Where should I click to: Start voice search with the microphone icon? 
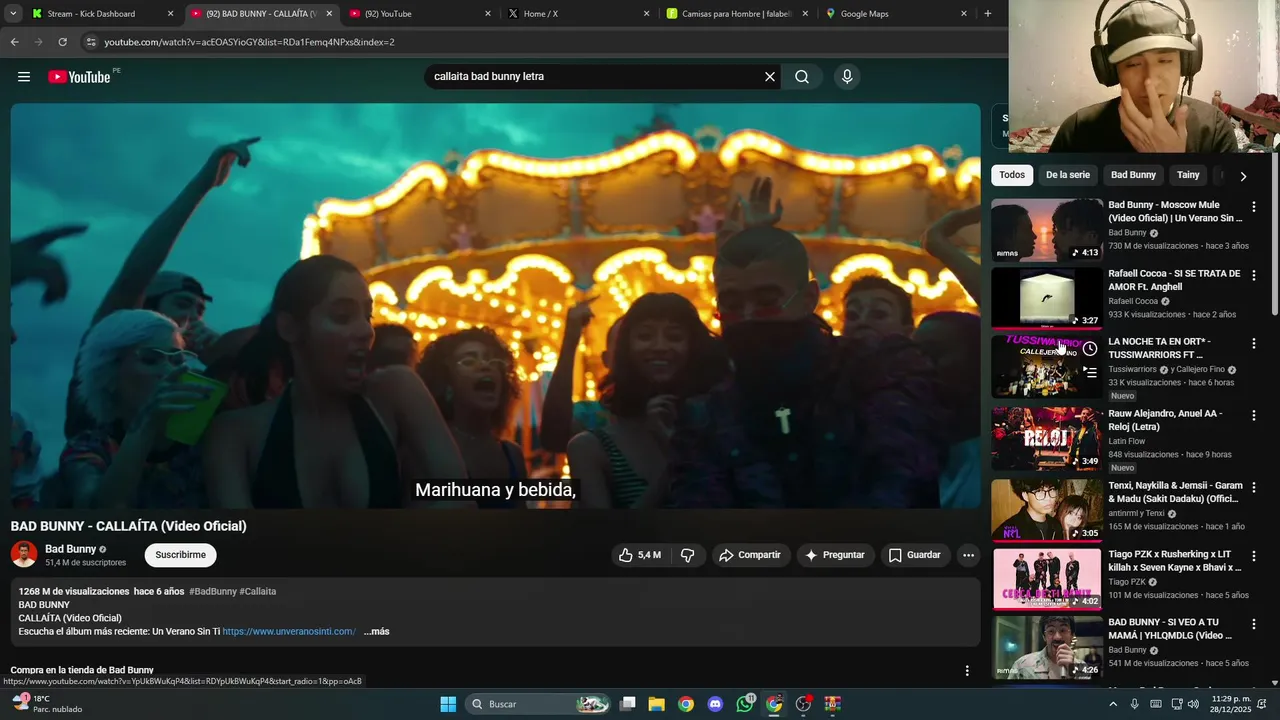click(x=847, y=77)
